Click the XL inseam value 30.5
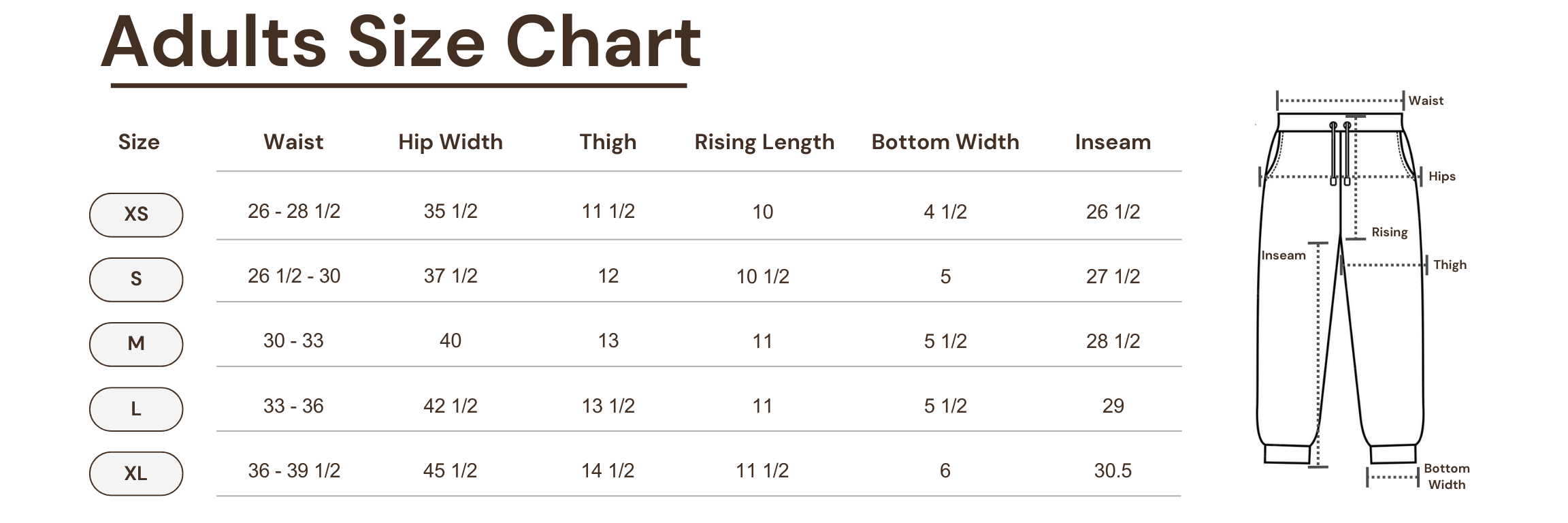1568x523 pixels. 1113,471
